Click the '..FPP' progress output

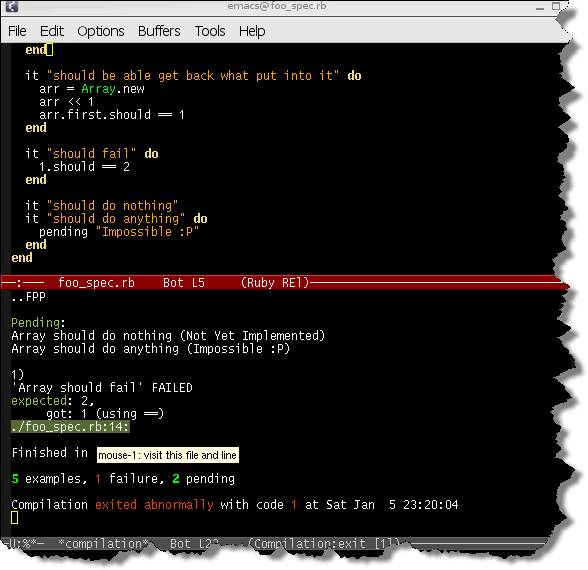[28, 297]
